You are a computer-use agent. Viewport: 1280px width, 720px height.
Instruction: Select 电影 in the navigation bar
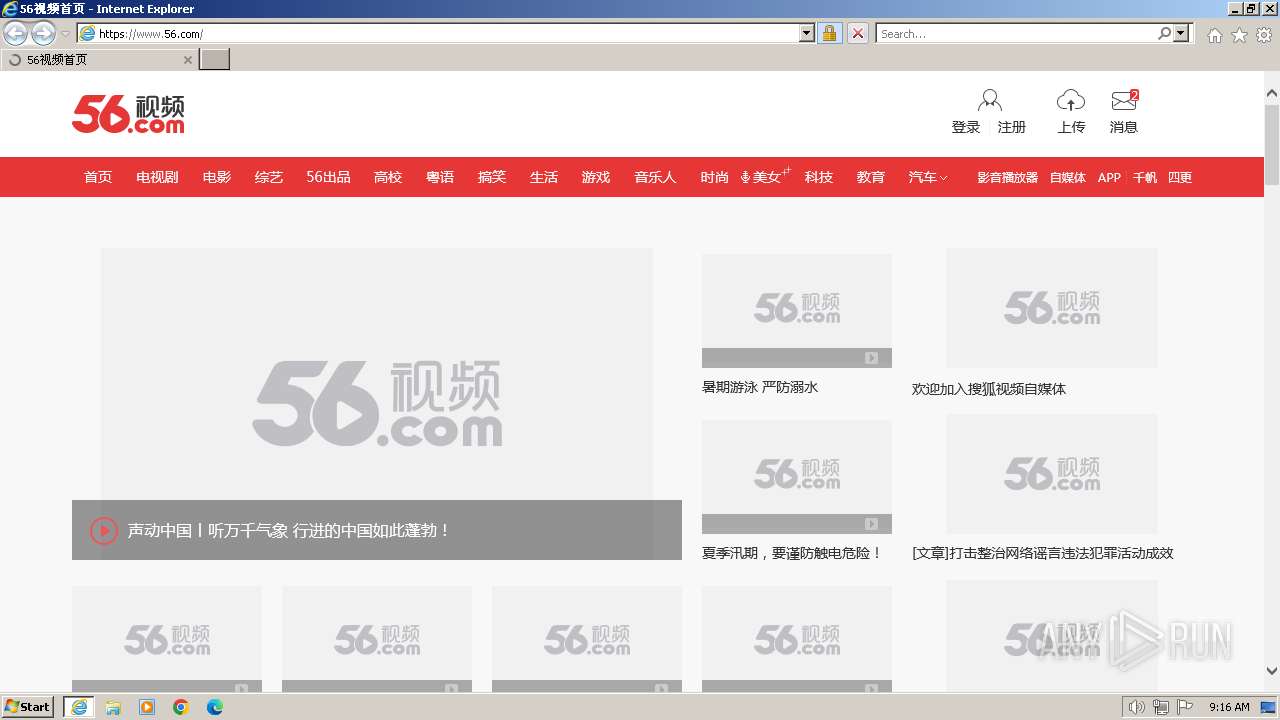(217, 177)
